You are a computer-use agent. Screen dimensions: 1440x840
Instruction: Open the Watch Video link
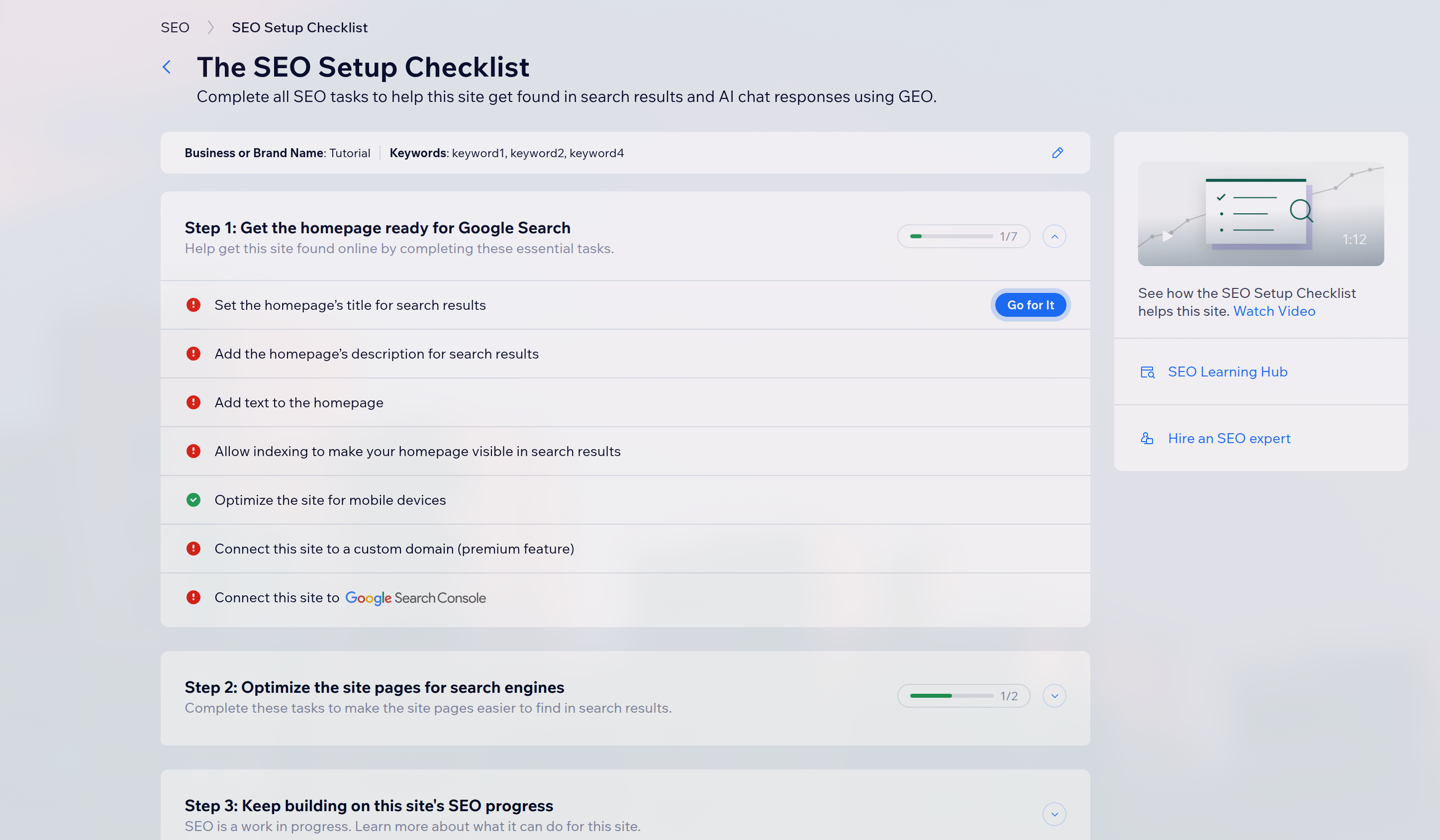[1274, 311]
